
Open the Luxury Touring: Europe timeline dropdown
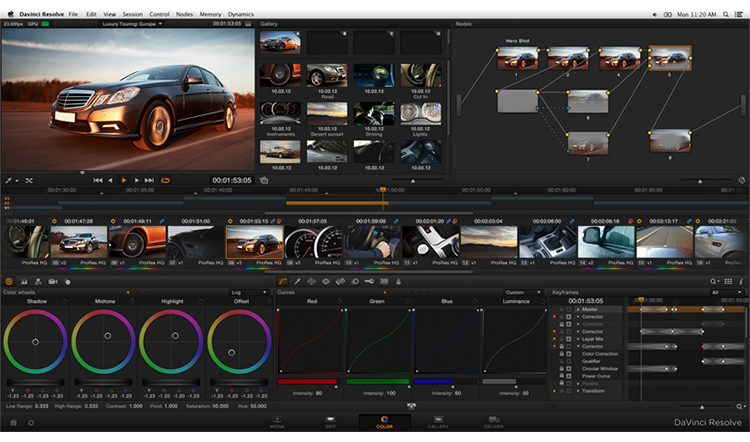point(132,23)
